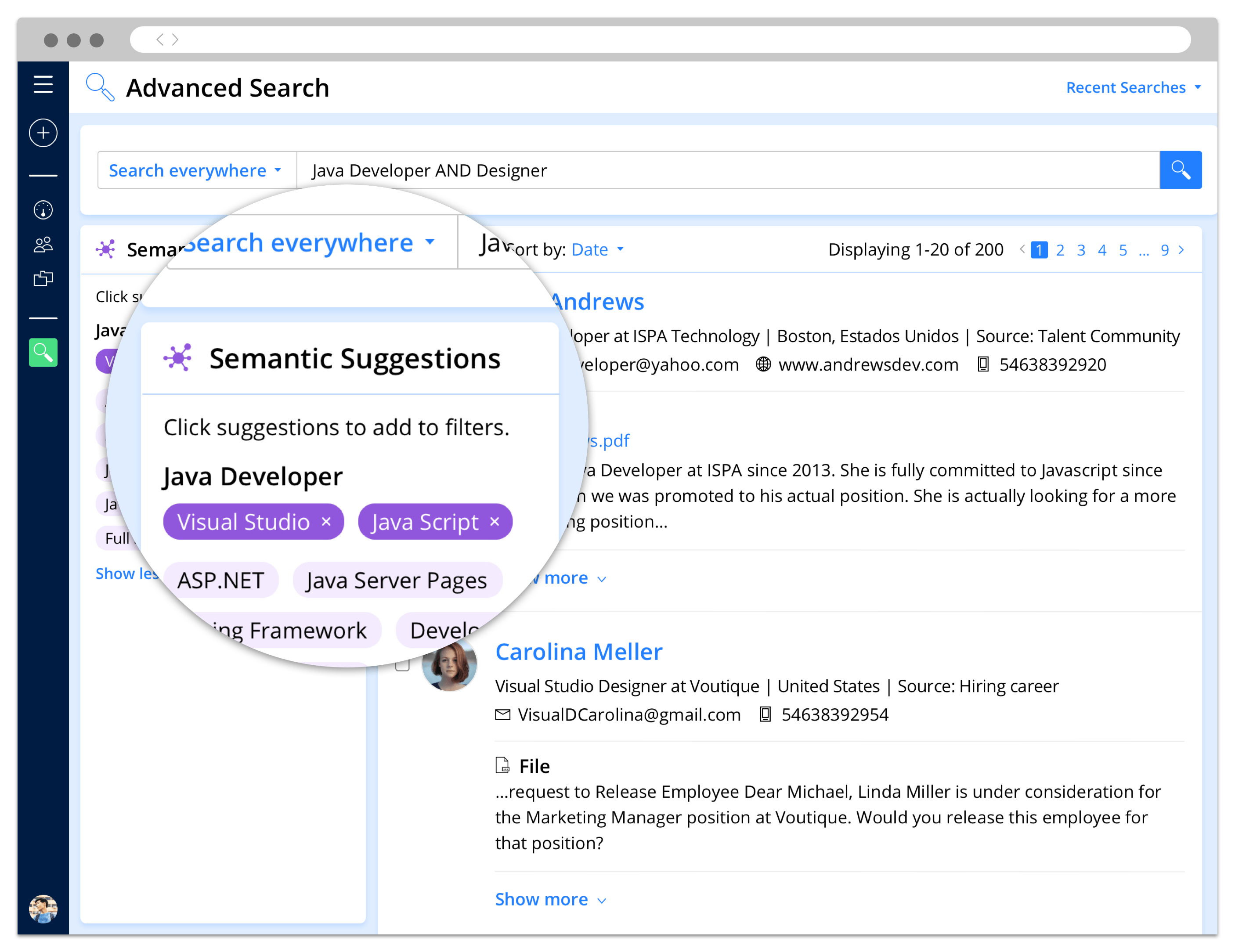Screen dimensions: 1235x952
Task: Tick the checkbox beside Carolina Meller
Action: (x=402, y=665)
